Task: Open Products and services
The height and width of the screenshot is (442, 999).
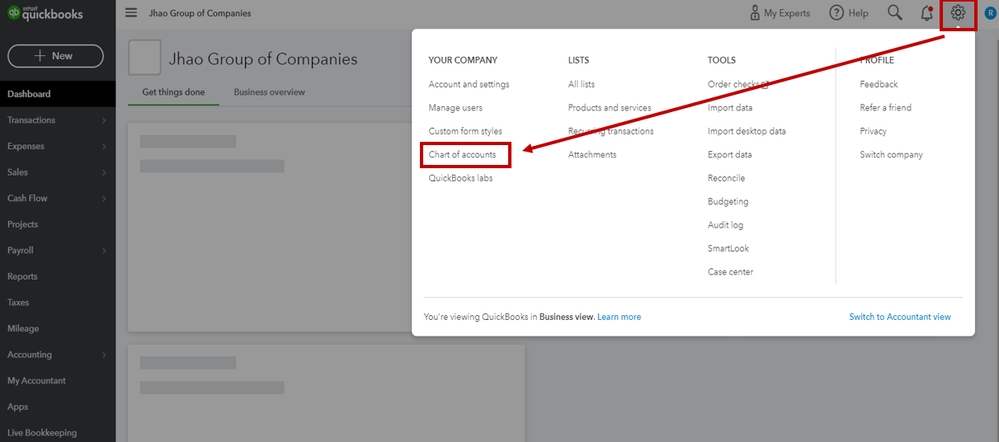Action: [x=610, y=108]
